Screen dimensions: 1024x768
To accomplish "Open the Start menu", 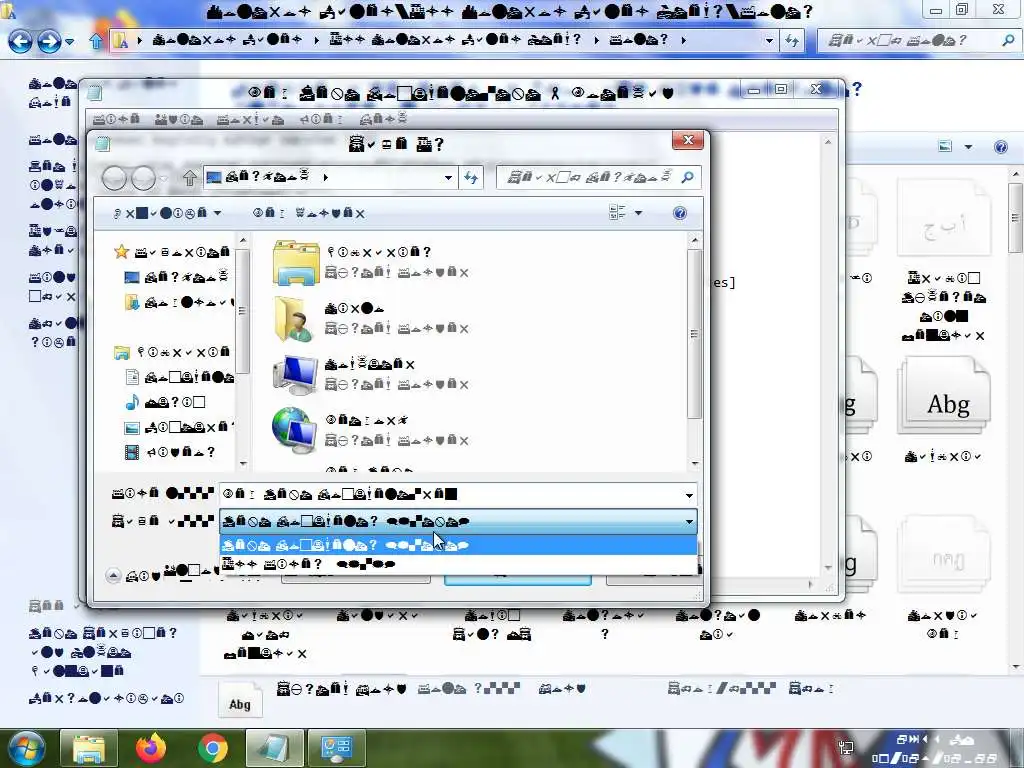I will click(x=25, y=748).
